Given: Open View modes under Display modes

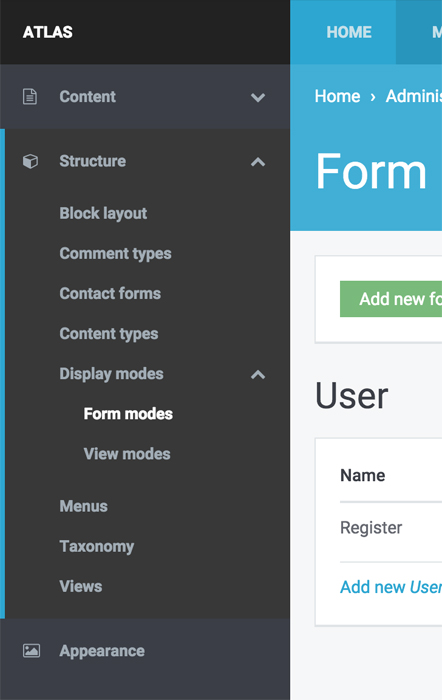Looking at the screenshot, I should (x=127, y=454).
